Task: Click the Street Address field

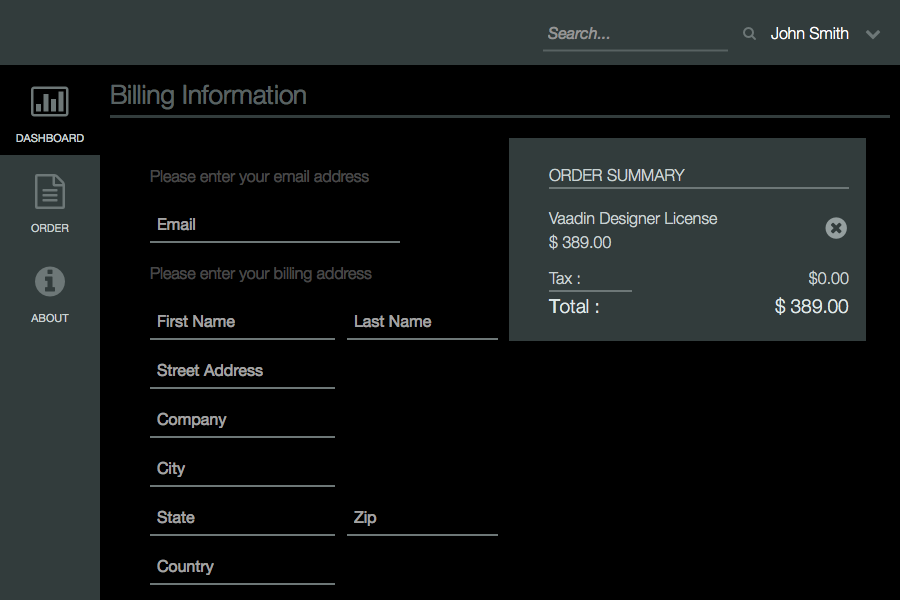Action: coord(242,371)
